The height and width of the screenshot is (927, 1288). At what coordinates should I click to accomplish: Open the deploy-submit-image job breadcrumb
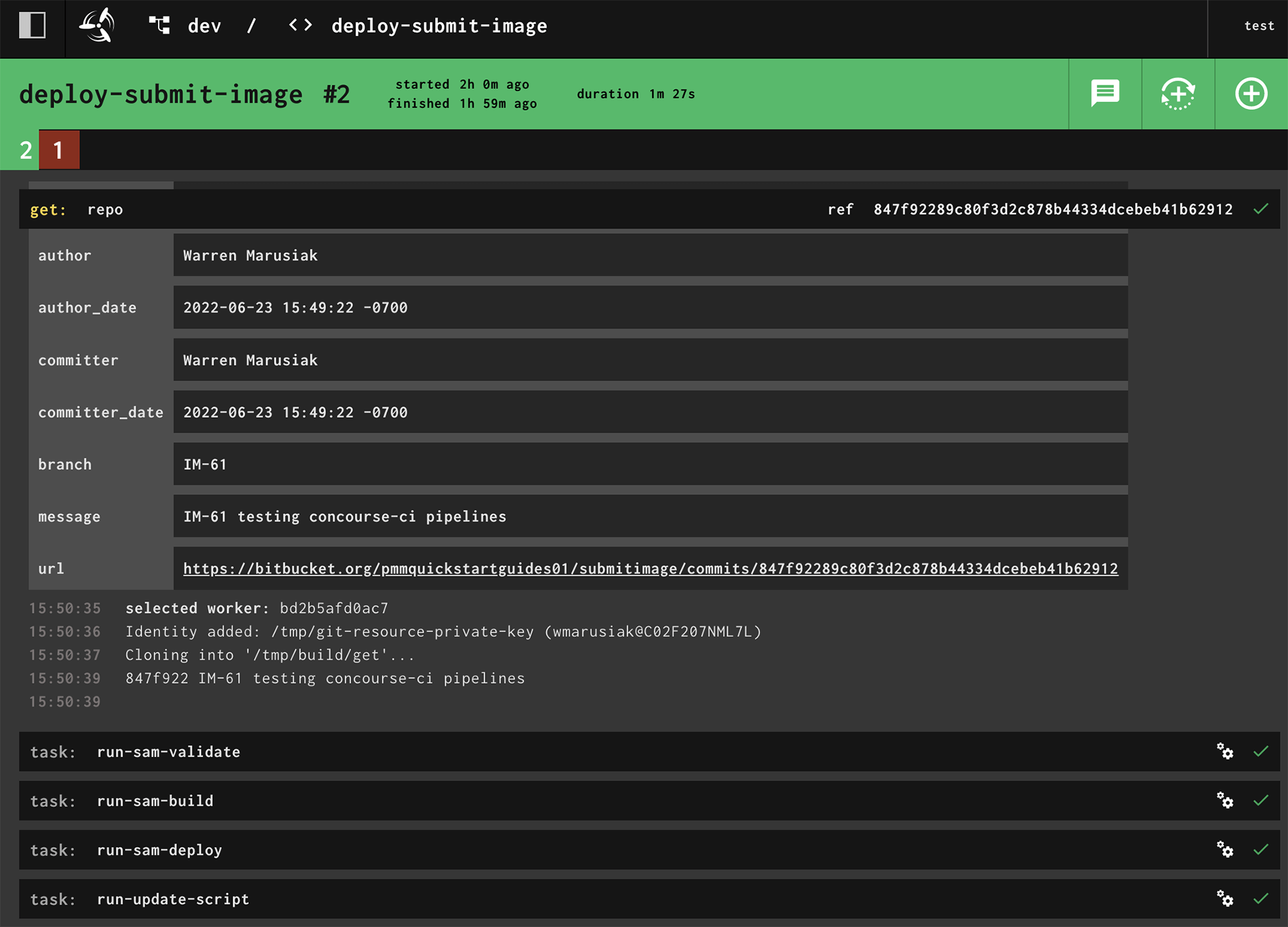click(439, 26)
